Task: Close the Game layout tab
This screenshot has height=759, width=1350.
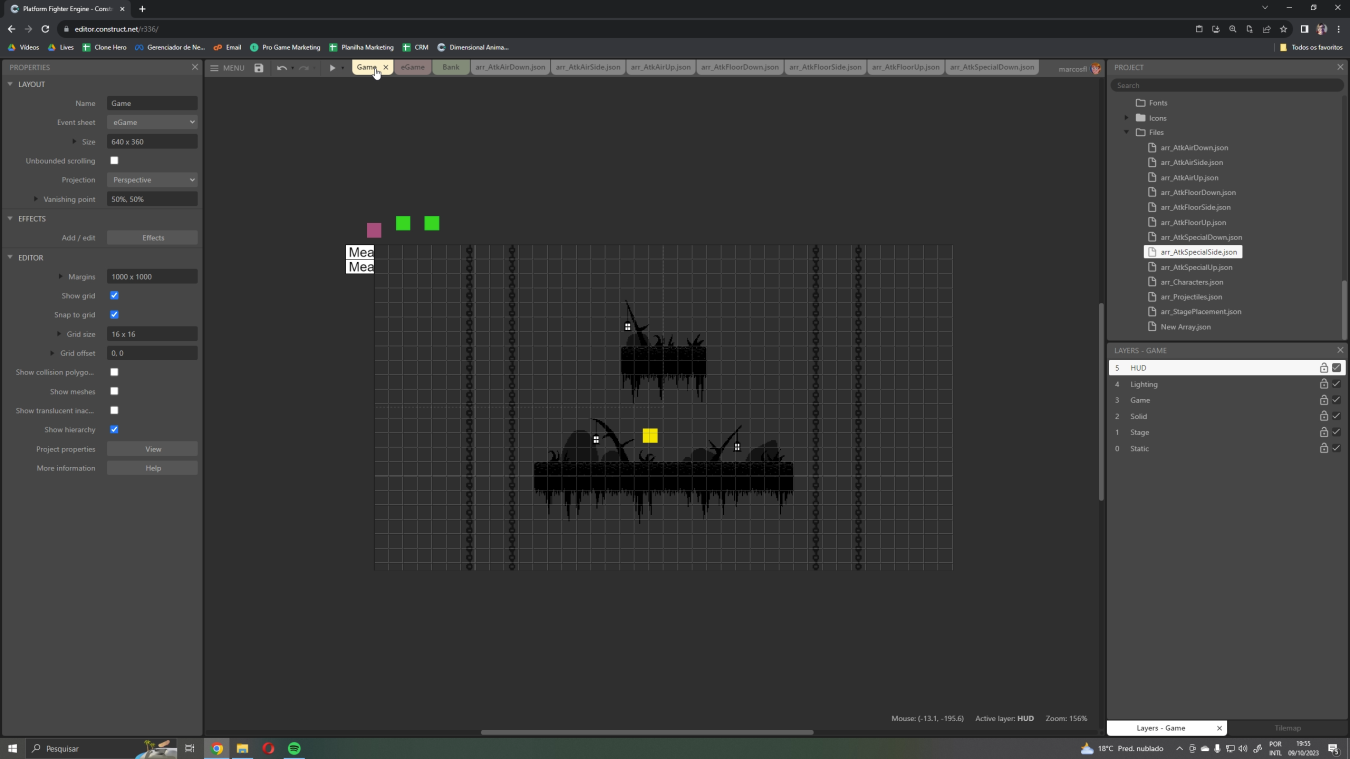Action: (385, 67)
